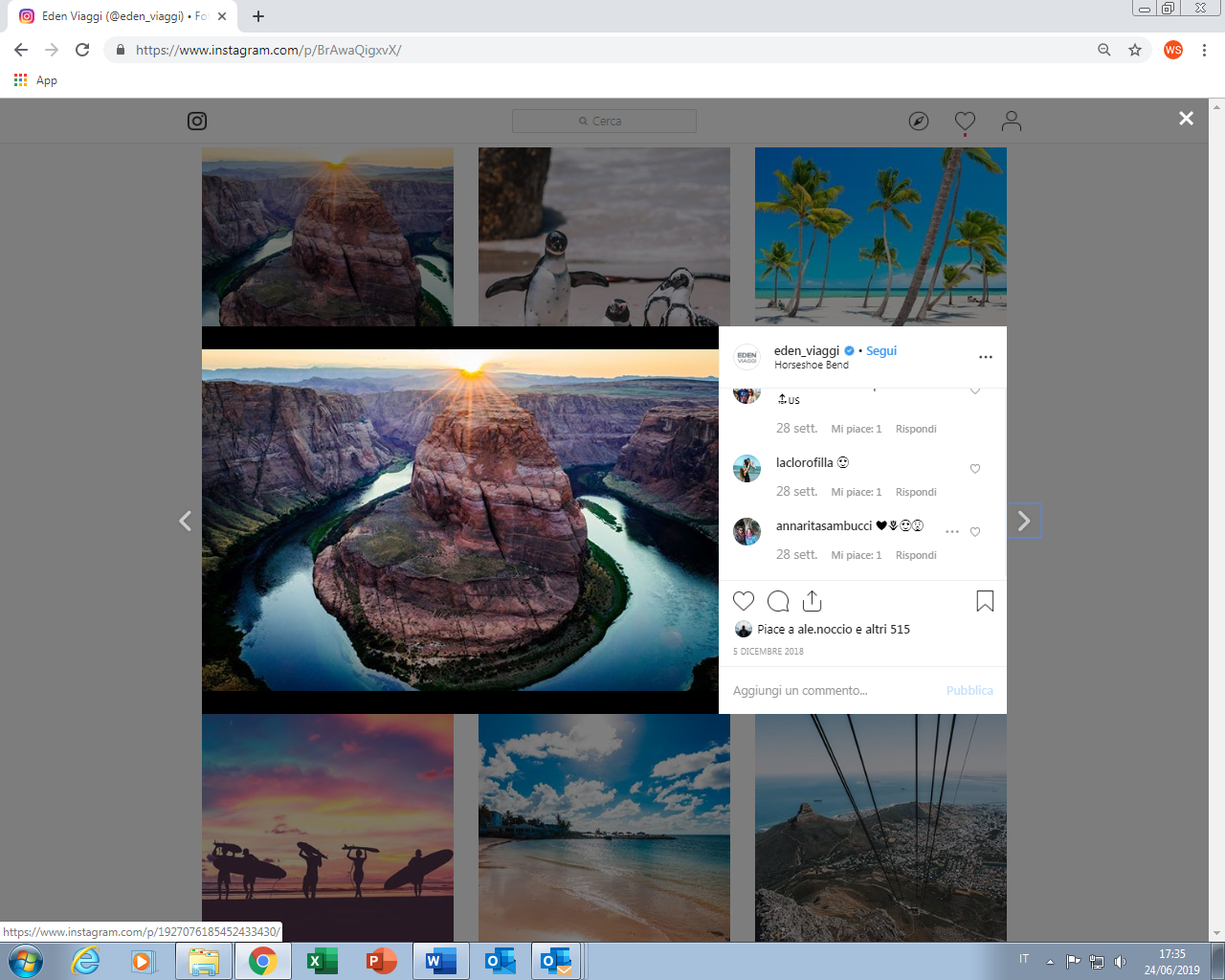Click the comment speech bubble icon

click(x=778, y=601)
